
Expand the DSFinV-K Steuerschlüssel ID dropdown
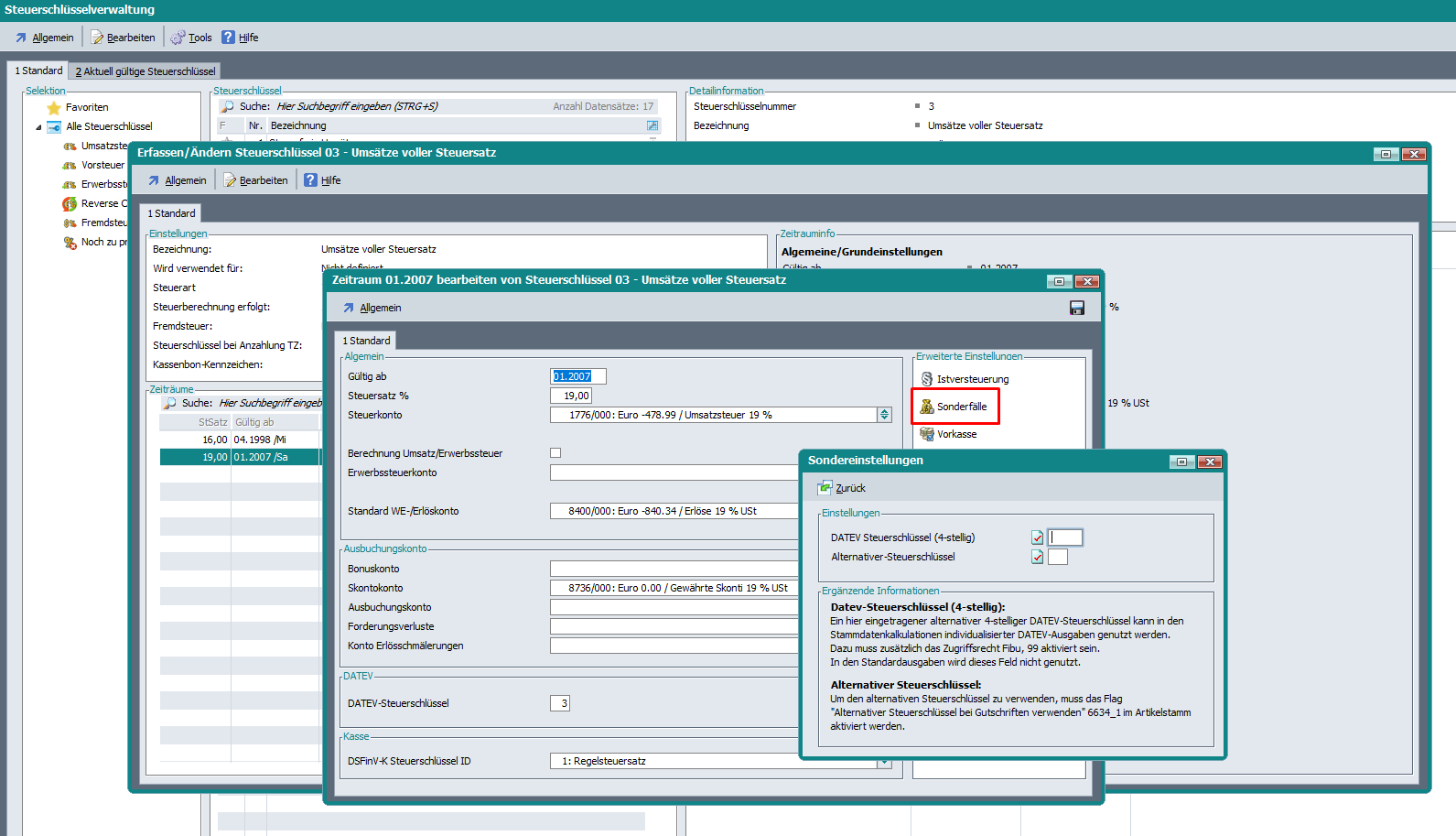pyautogui.click(x=884, y=762)
